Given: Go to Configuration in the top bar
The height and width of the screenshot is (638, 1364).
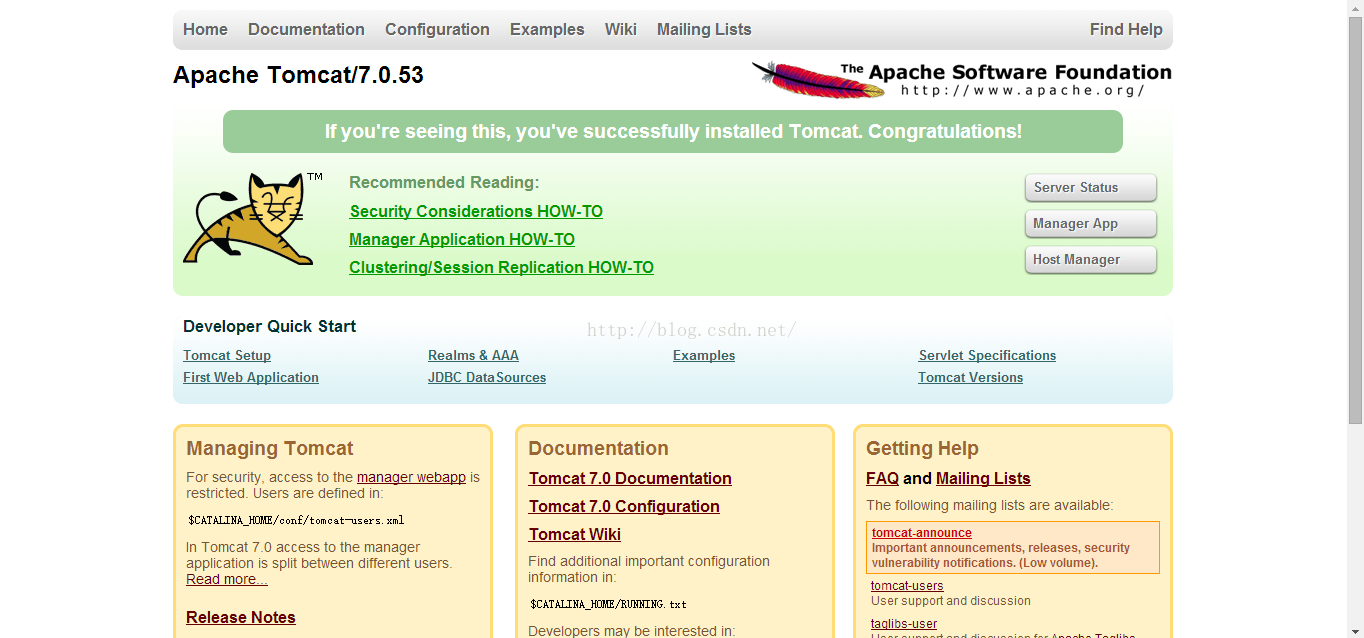Looking at the screenshot, I should coord(437,29).
